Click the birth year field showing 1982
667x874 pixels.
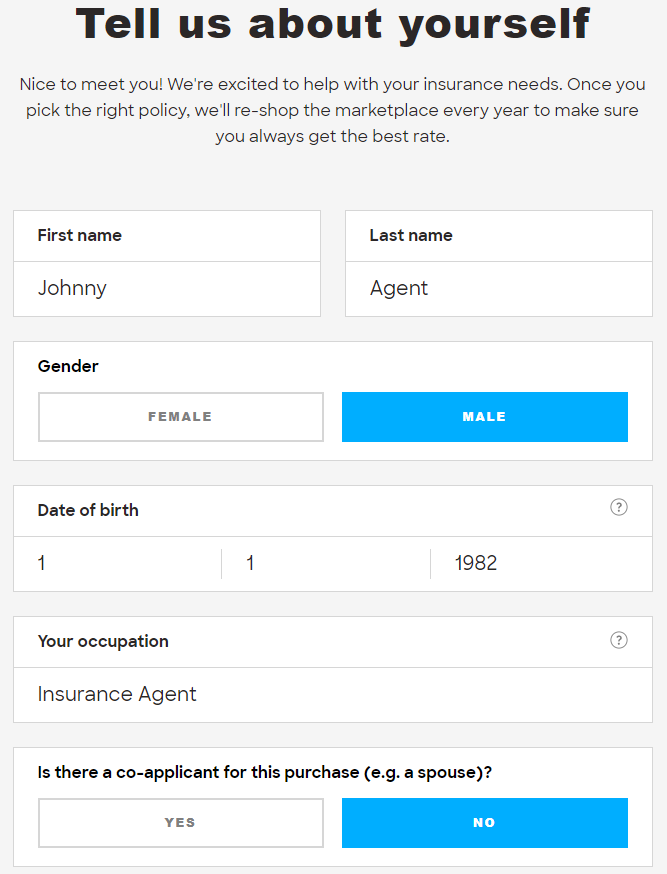click(x=541, y=564)
